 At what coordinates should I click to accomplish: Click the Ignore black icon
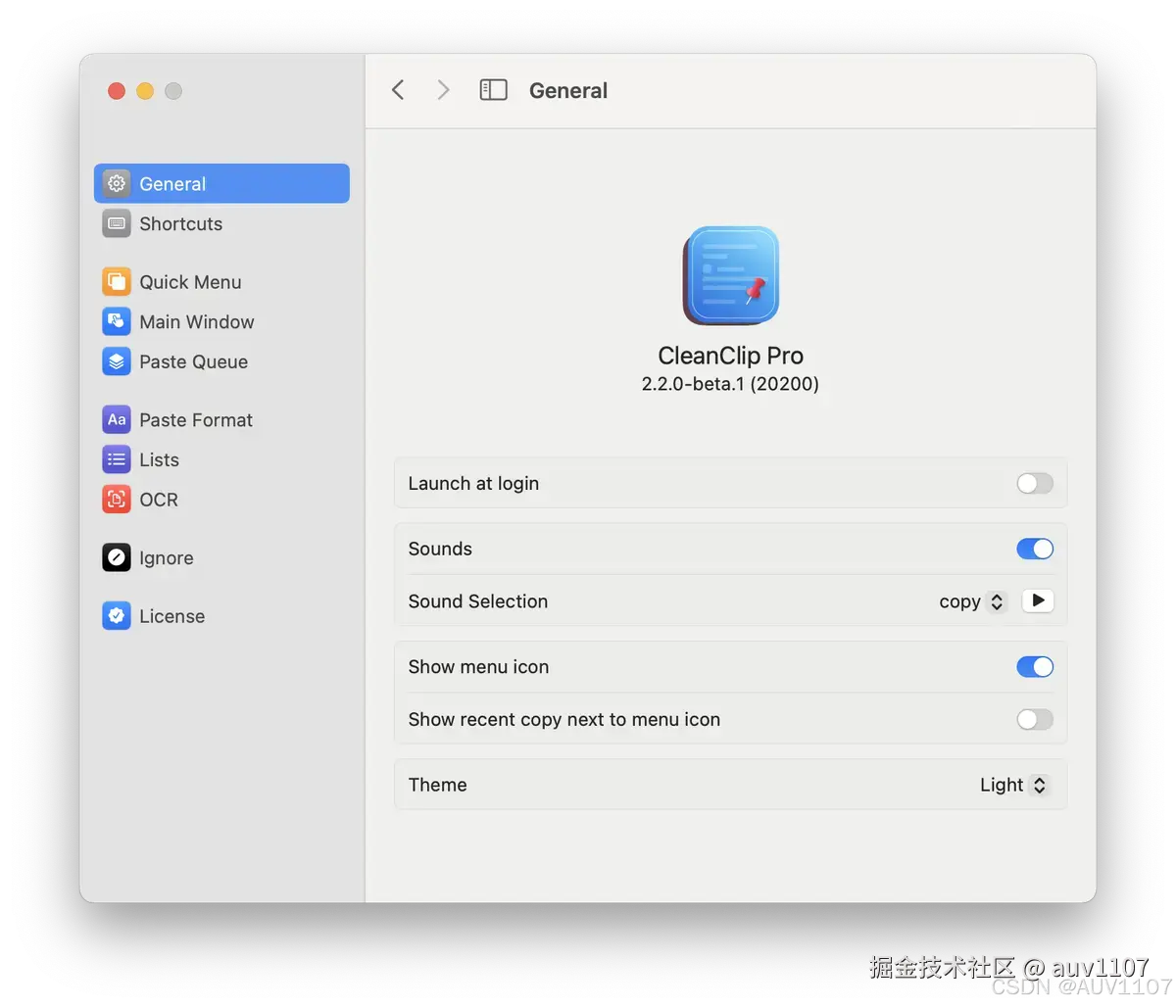(117, 557)
